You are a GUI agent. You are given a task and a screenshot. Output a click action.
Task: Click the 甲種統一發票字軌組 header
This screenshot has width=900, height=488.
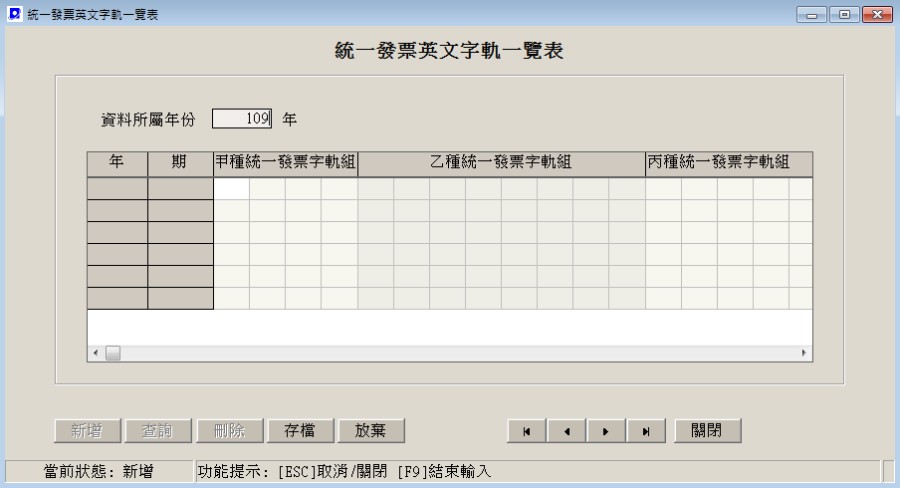[x=285, y=164]
